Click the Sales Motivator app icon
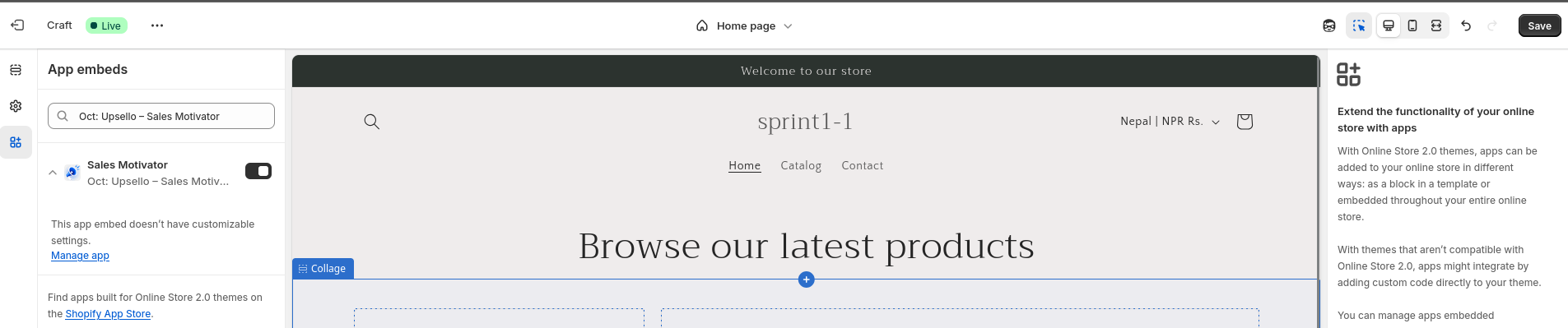The height and width of the screenshot is (328, 1568). 72,172
